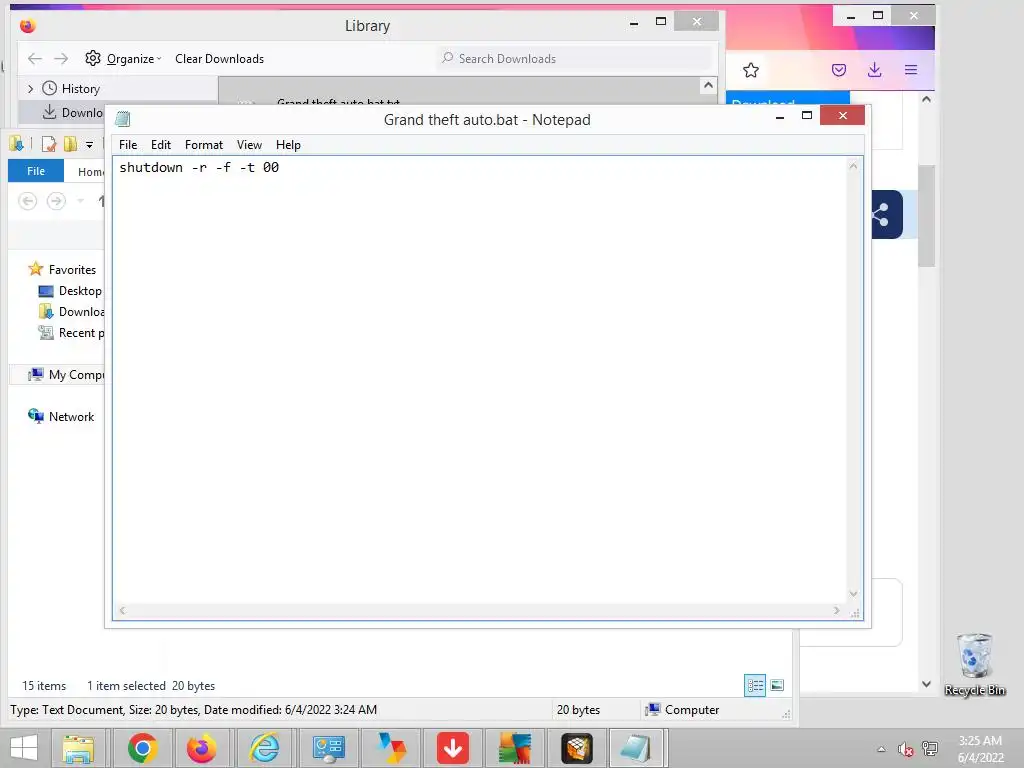Click Organize in the Library window

pyautogui.click(x=123, y=59)
